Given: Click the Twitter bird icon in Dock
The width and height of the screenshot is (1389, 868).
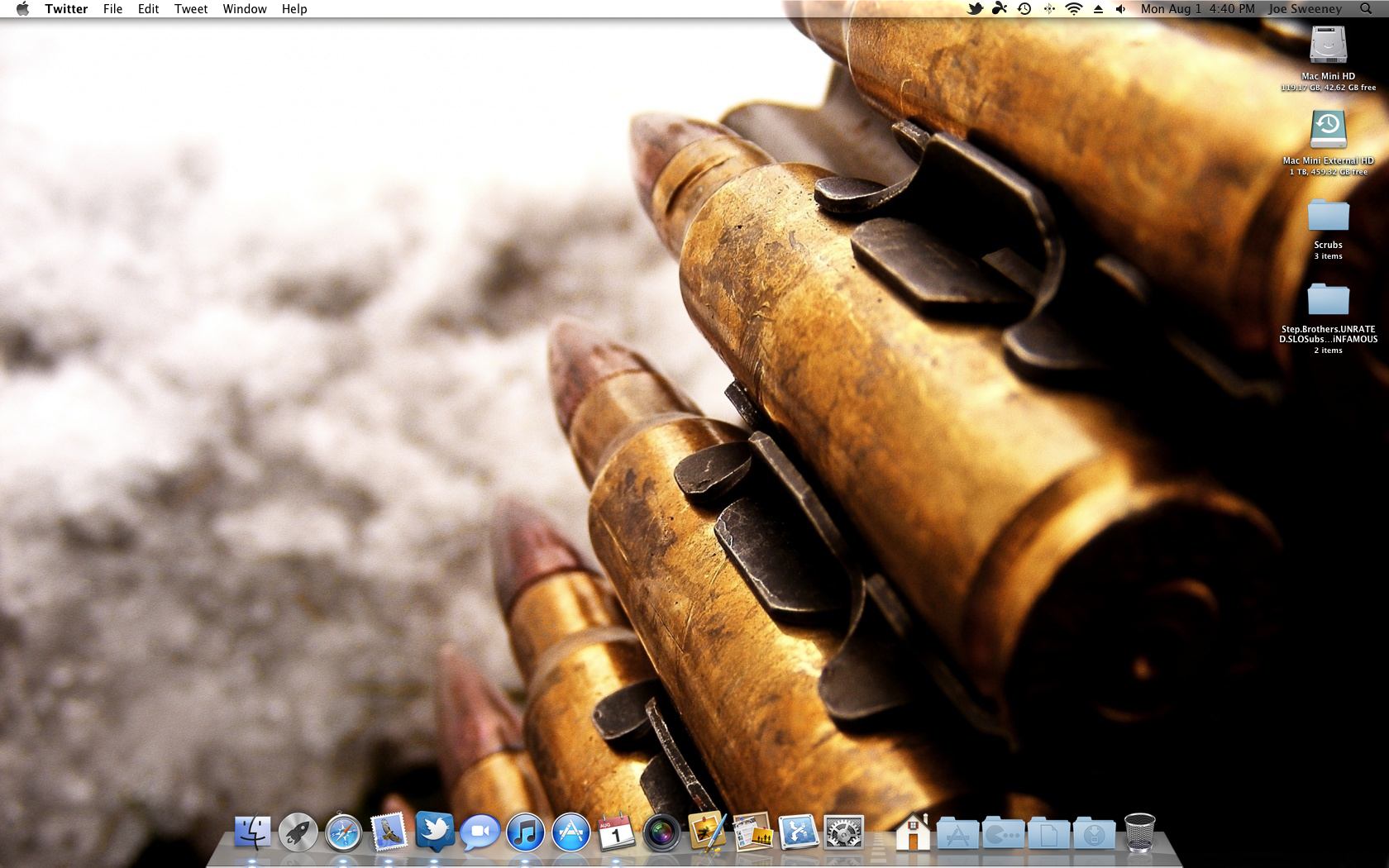Looking at the screenshot, I should coord(434,832).
